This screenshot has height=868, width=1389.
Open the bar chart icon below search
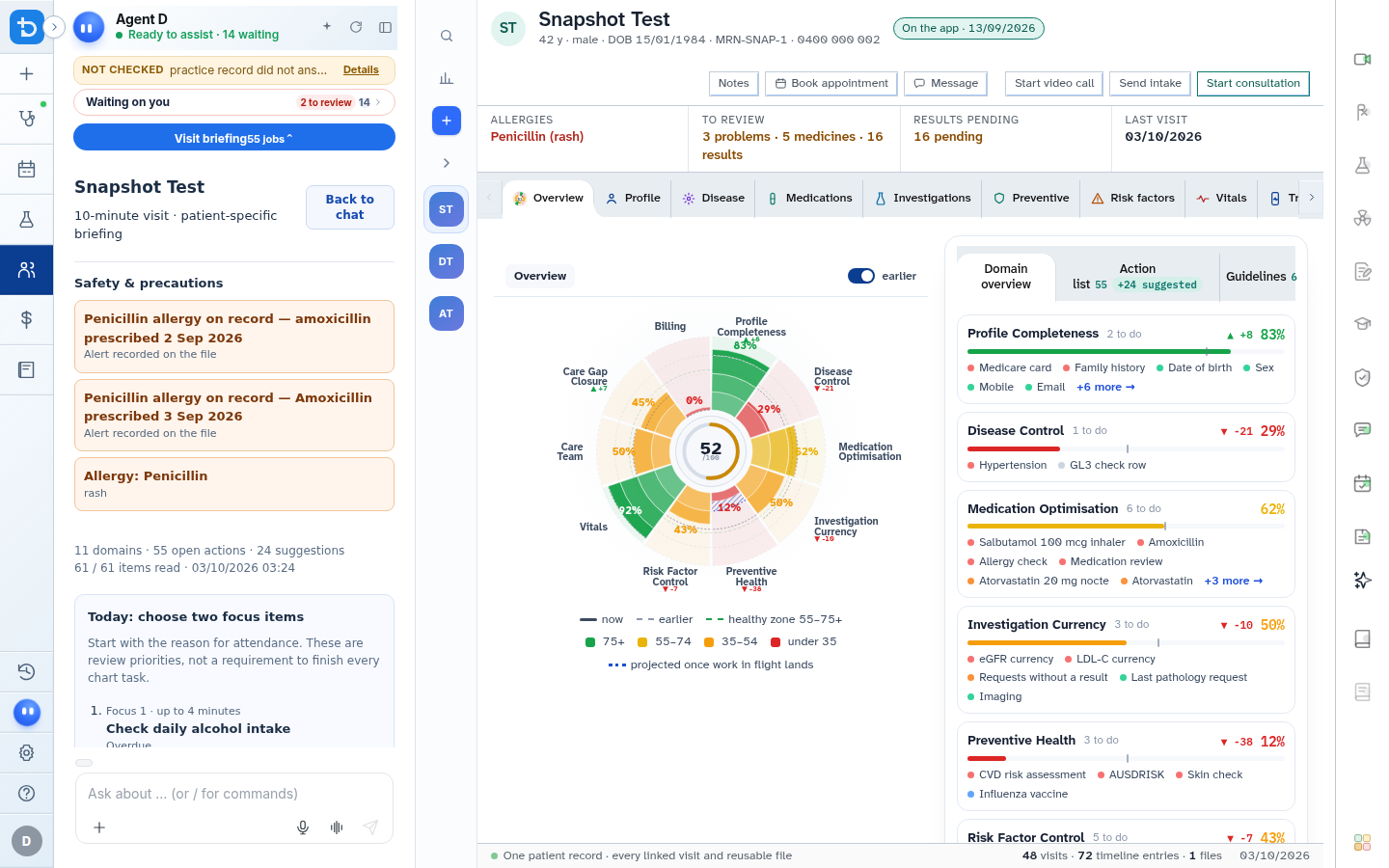[447, 78]
